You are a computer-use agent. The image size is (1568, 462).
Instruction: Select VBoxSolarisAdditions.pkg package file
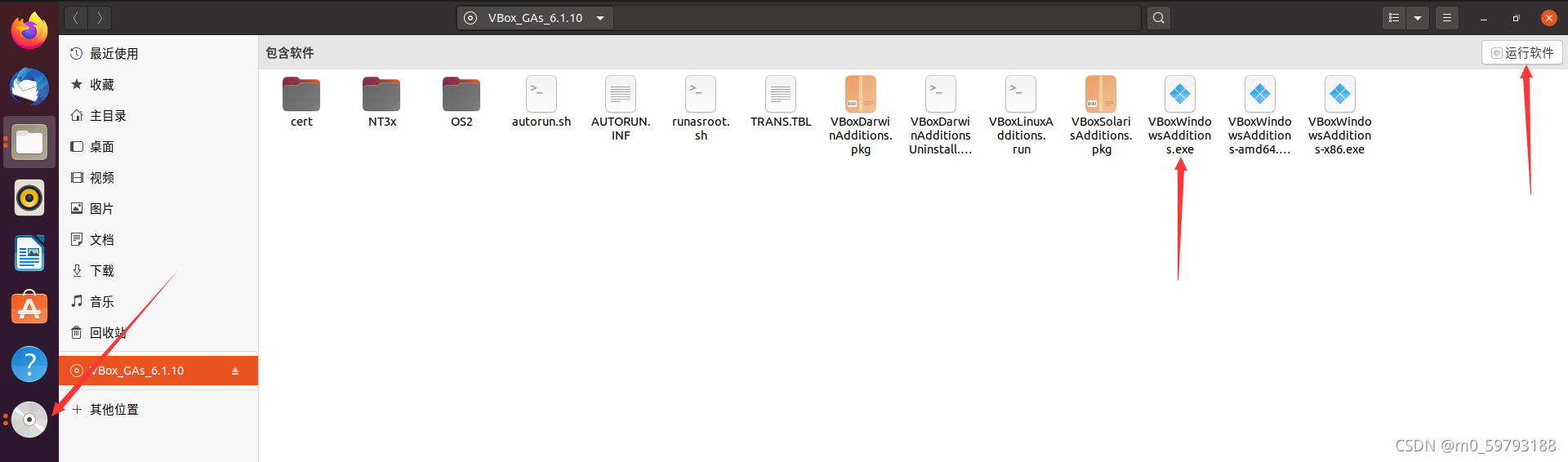pos(1101,115)
